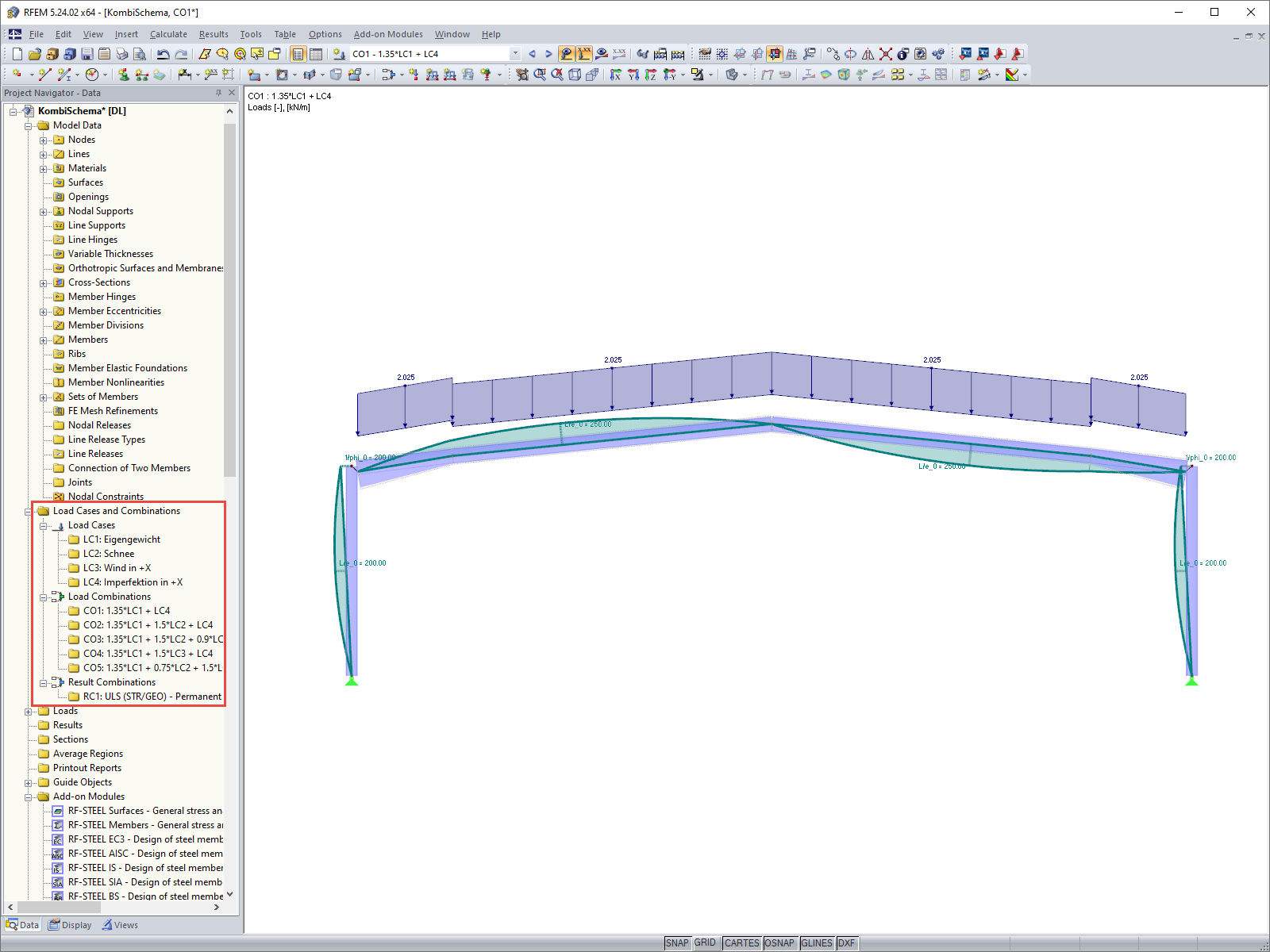Image resolution: width=1270 pixels, height=952 pixels.
Task: Open the Calculate menu
Action: click(168, 34)
